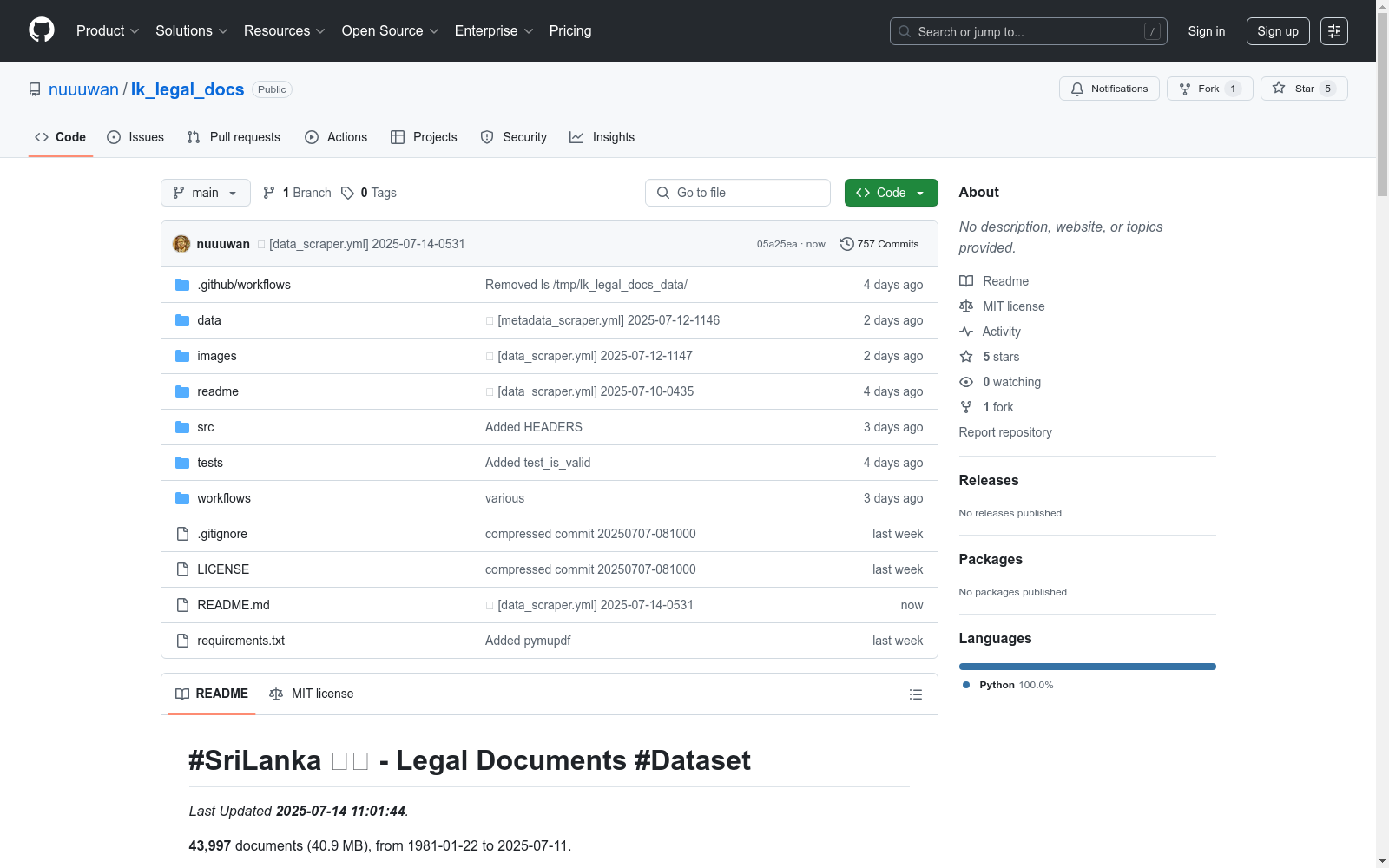
Task: Click the Python language bar
Action: pos(1088,667)
